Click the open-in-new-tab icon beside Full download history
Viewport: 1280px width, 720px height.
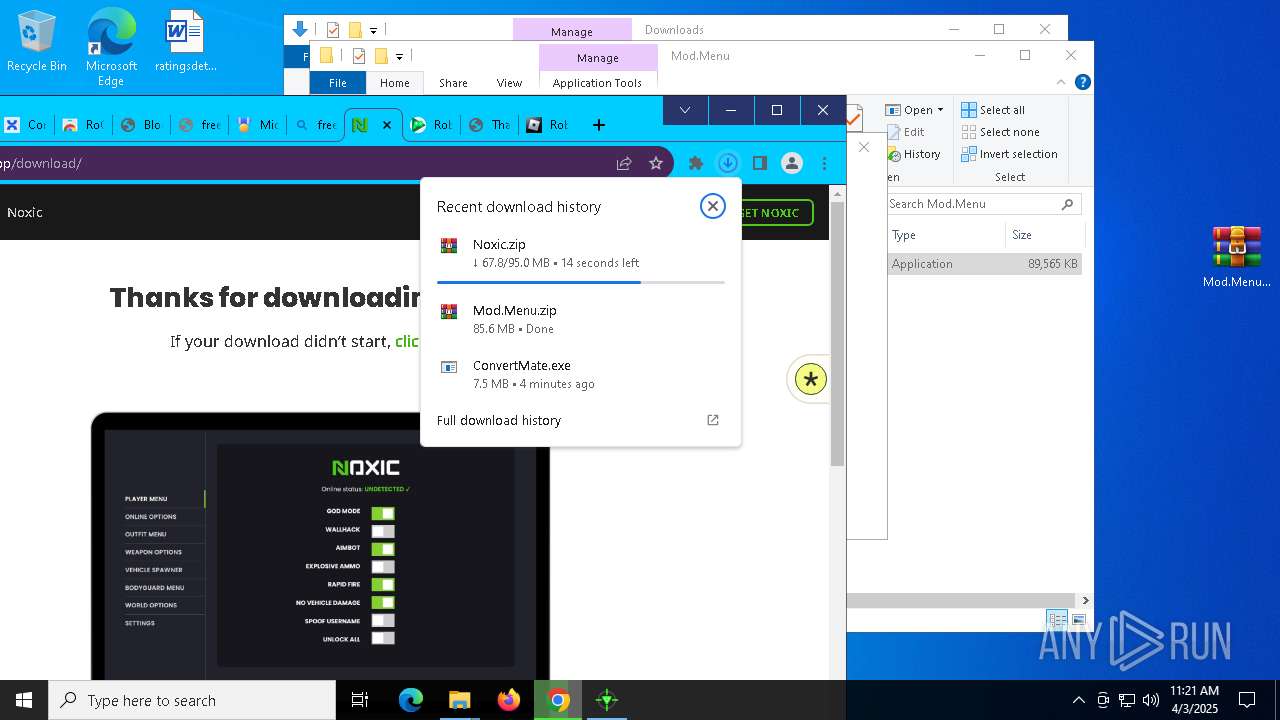pos(713,420)
